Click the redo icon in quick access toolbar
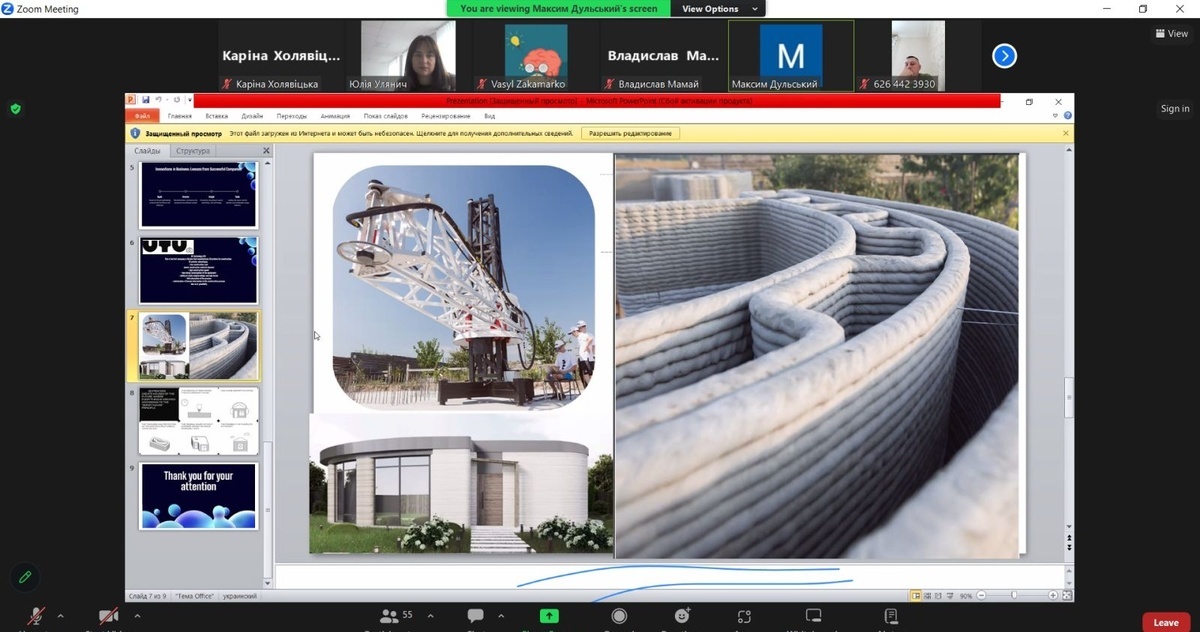1200x632 pixels. (177, 100)
